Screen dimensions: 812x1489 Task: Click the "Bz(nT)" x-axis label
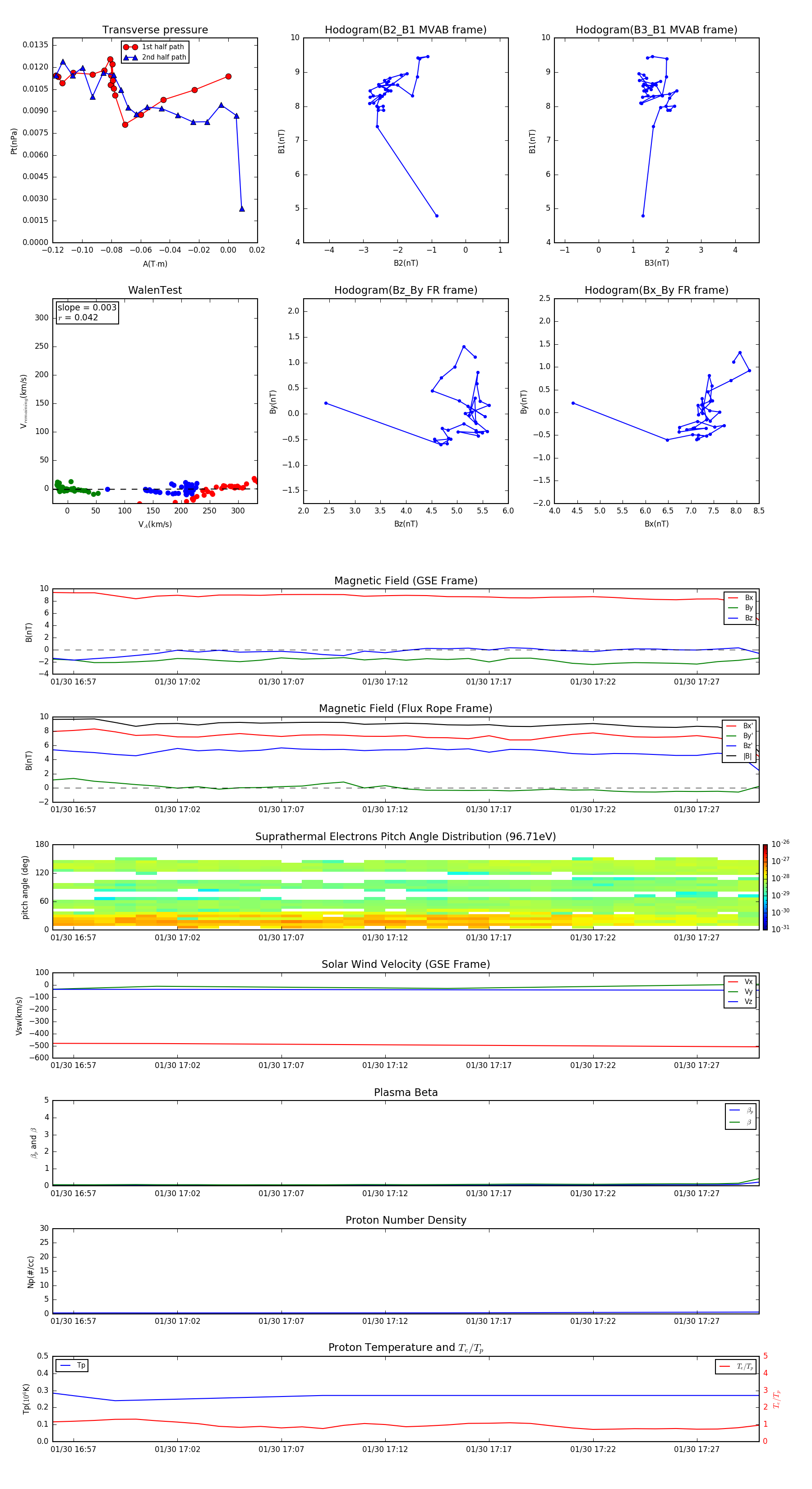tap(406, 524)
